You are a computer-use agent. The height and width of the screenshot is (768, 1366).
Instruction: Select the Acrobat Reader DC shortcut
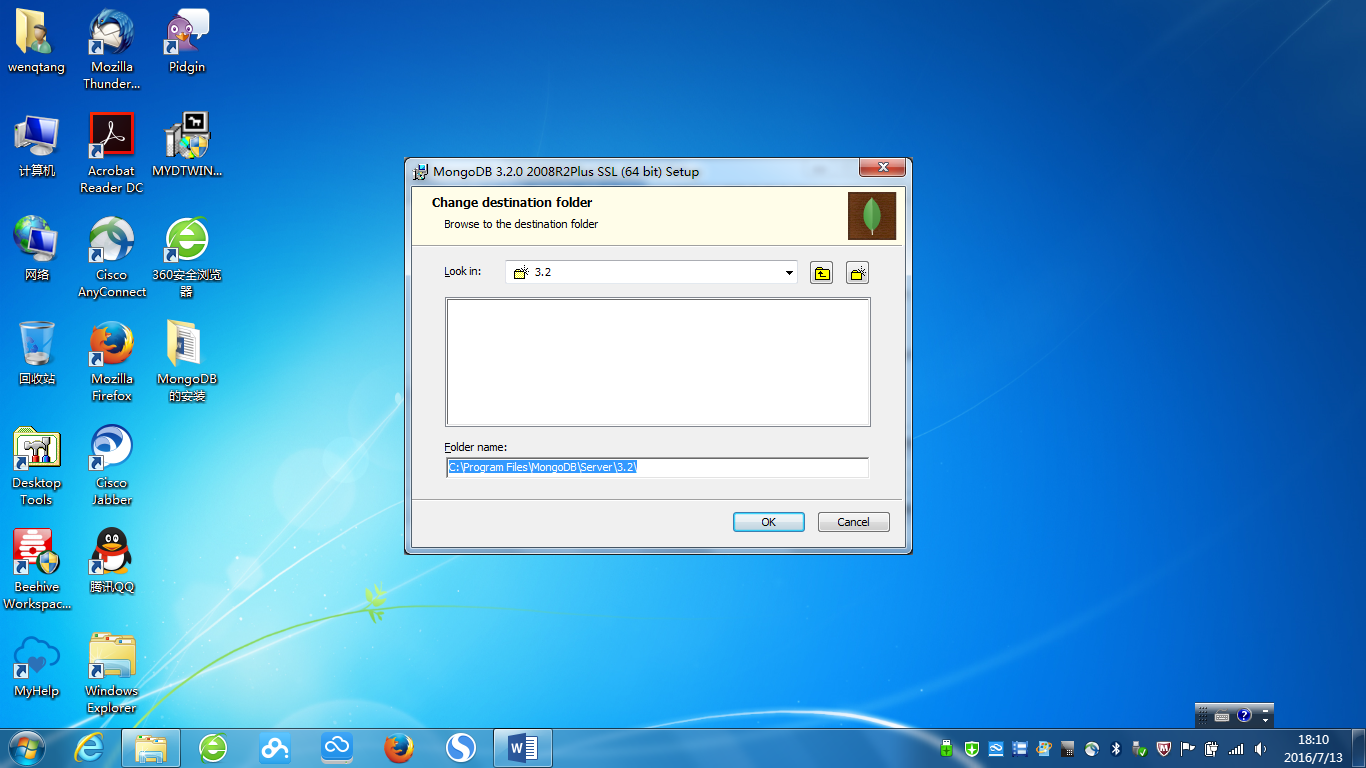(112, 154)
